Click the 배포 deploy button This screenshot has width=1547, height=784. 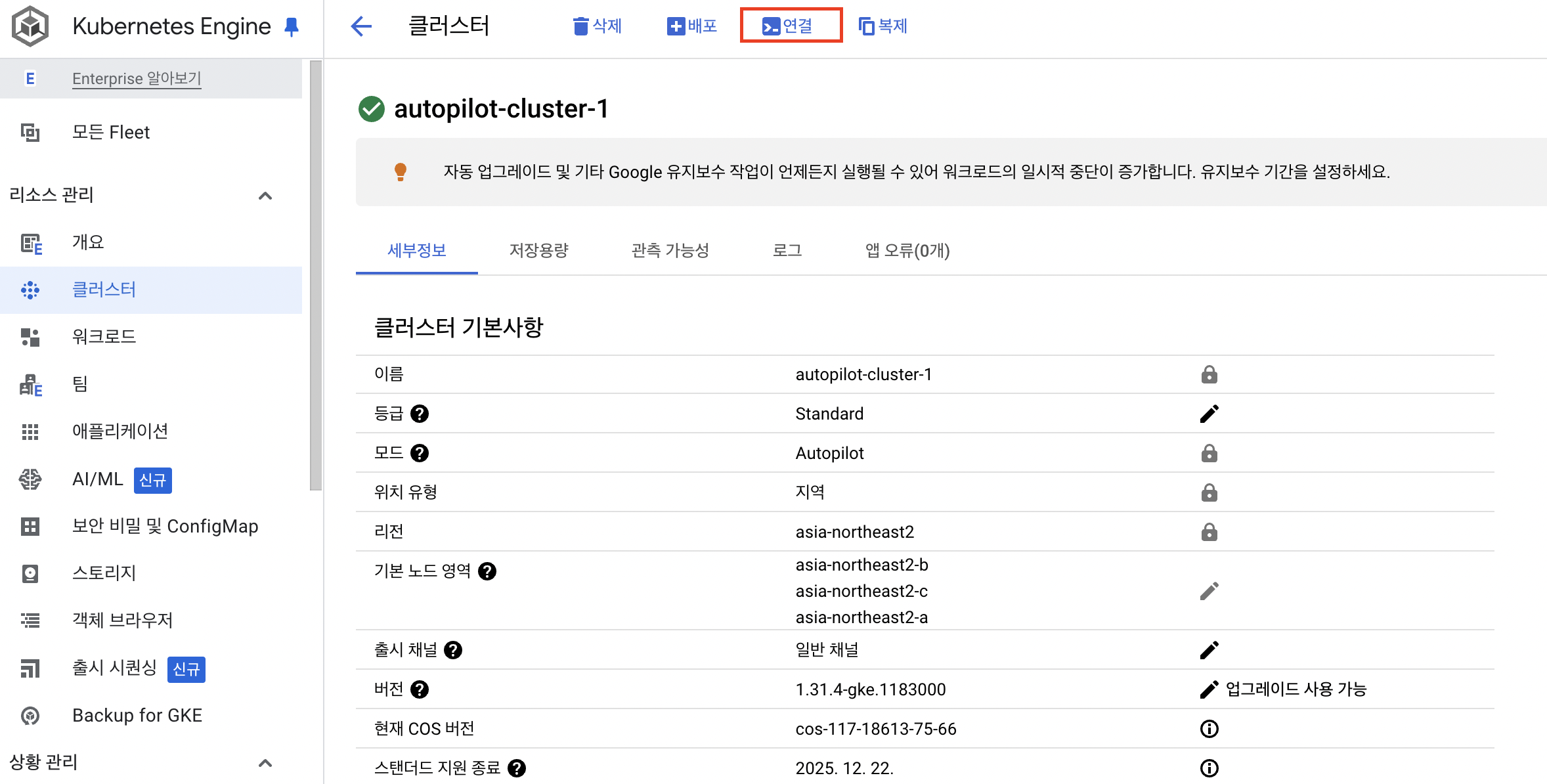click(x=691, y=26)
